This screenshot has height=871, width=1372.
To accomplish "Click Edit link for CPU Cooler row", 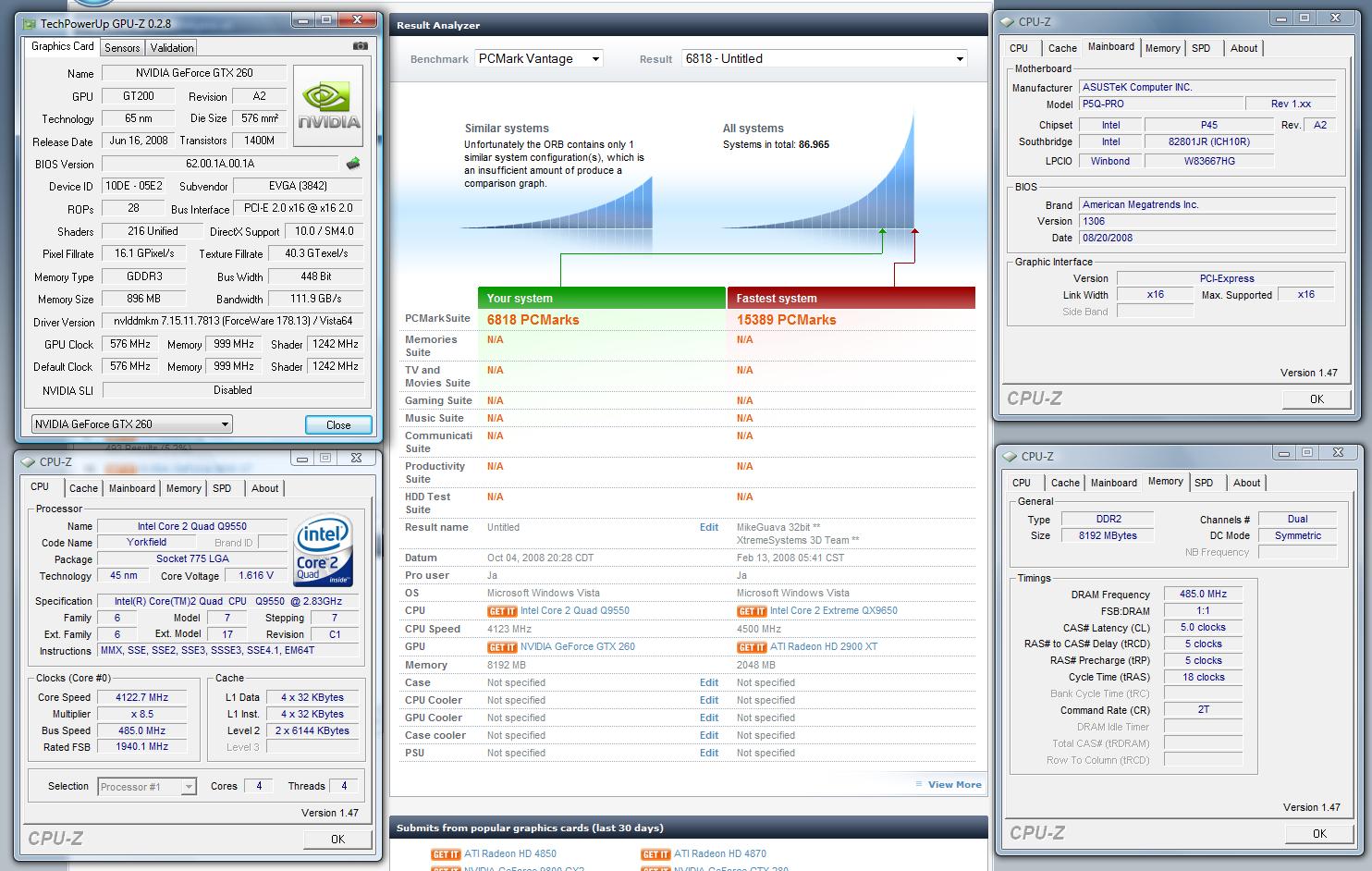I will click(709, 701).
